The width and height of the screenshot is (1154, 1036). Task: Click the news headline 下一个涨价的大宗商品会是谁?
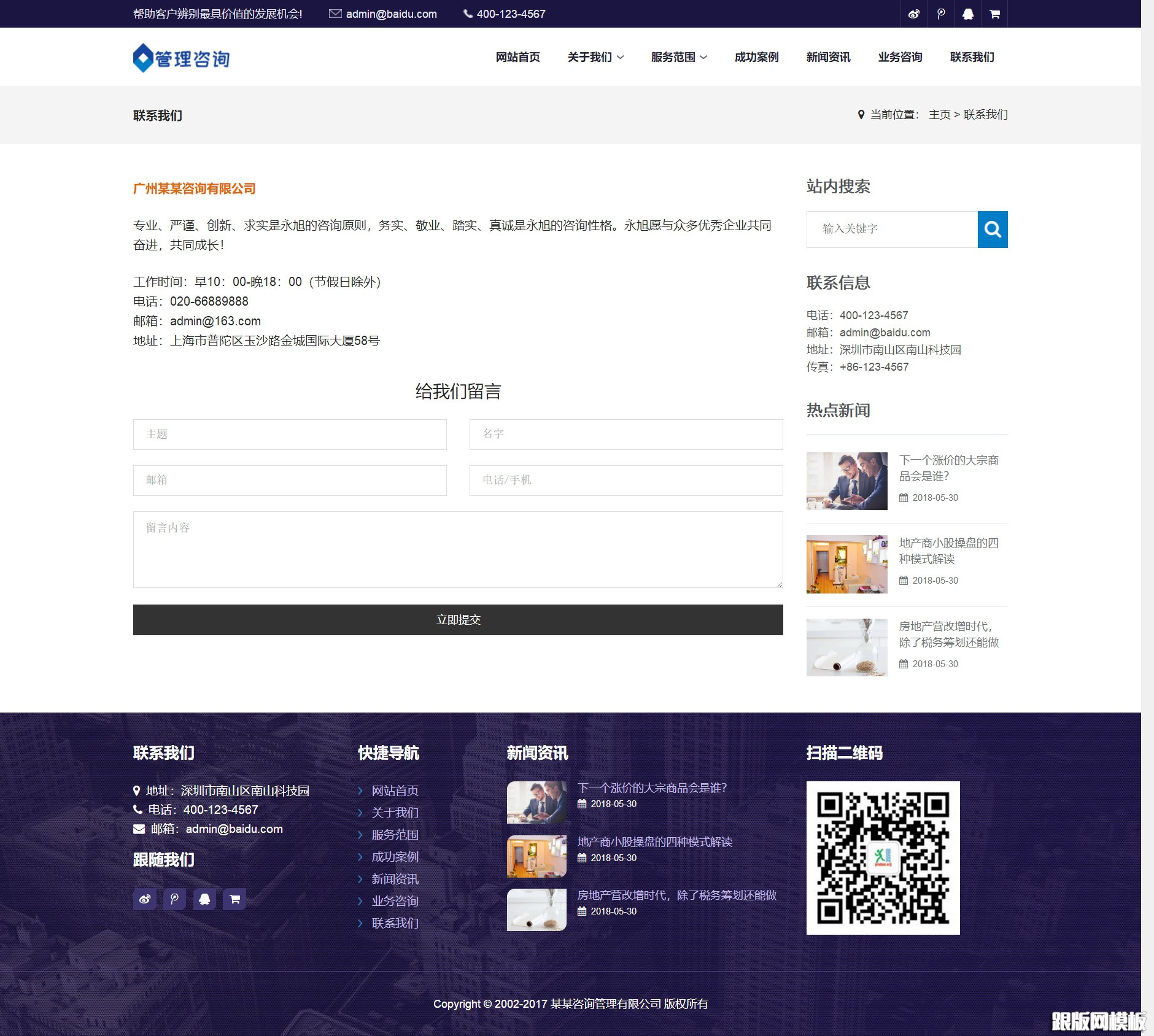pyautogui.click(x=949, y=468)
